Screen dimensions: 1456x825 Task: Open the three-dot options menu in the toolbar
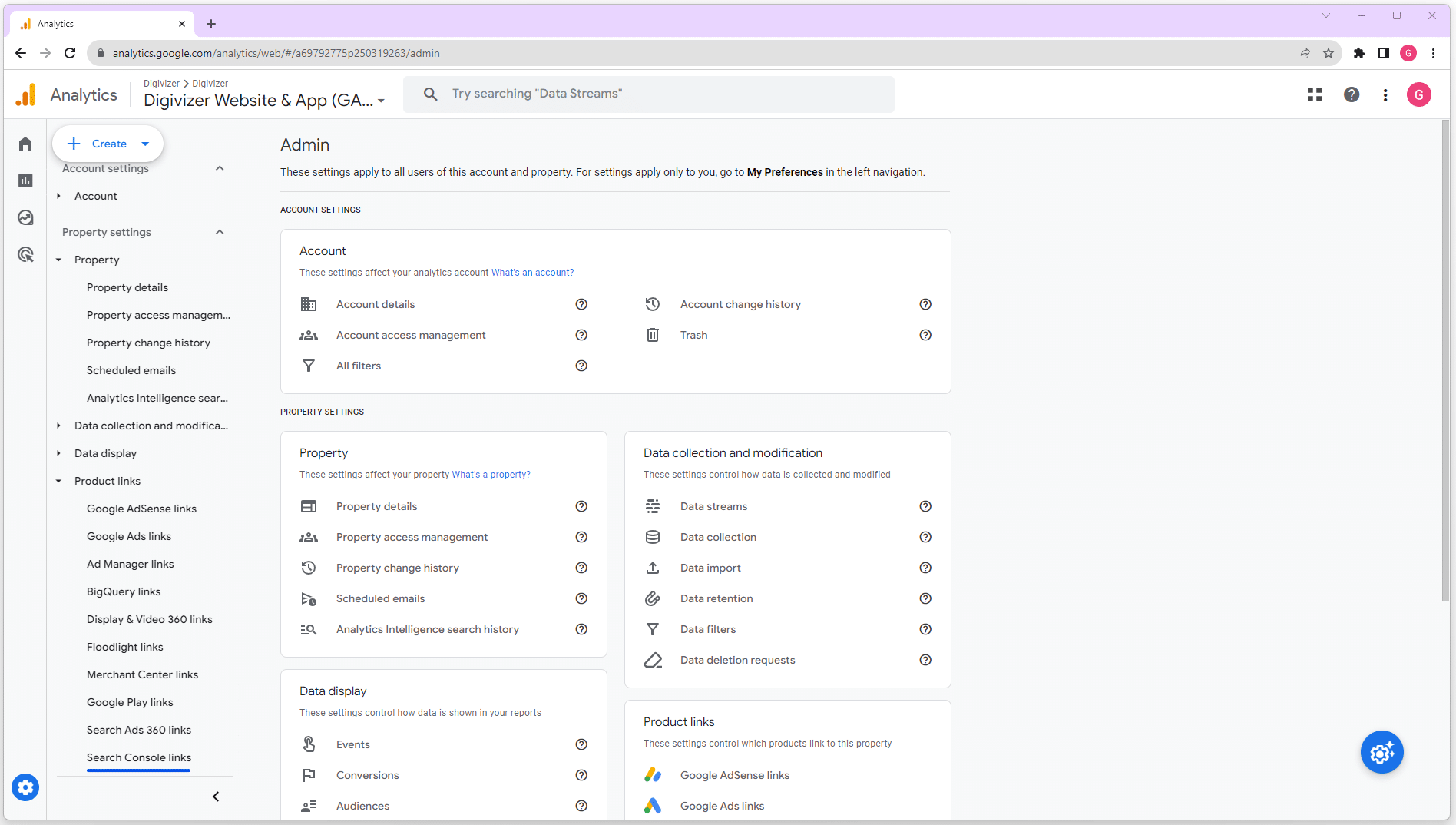(x=1385, y=94)
